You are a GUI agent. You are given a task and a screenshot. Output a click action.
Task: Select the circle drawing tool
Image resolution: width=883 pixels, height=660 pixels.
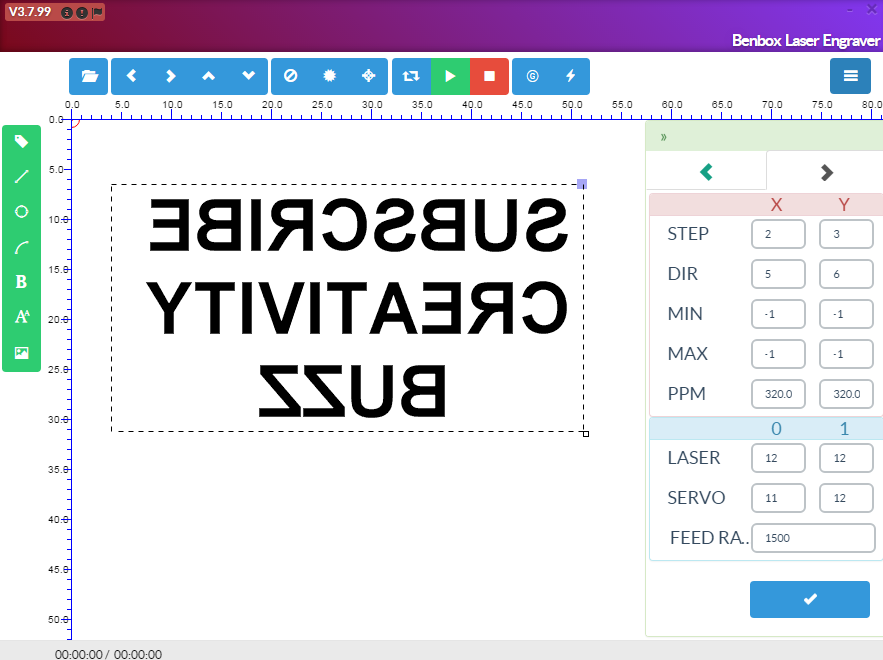pos(21,212)
